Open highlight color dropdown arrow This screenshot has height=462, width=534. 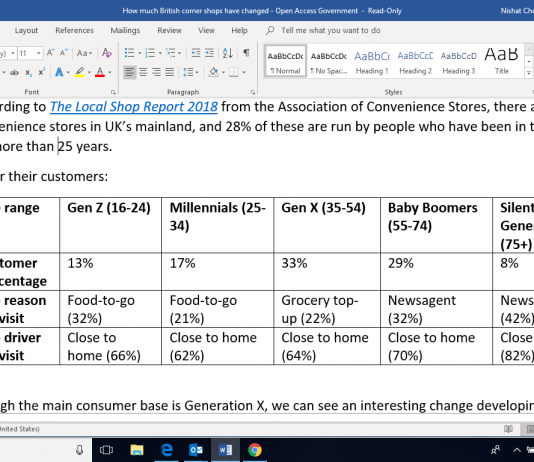[89, 73]
